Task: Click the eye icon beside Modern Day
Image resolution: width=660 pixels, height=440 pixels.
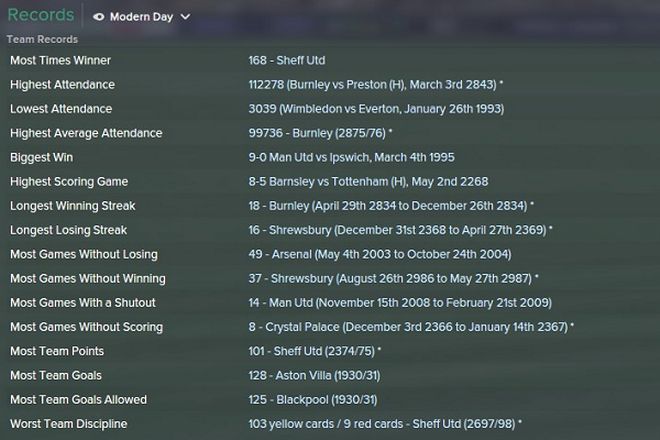Action: click(x=98, y=17)
